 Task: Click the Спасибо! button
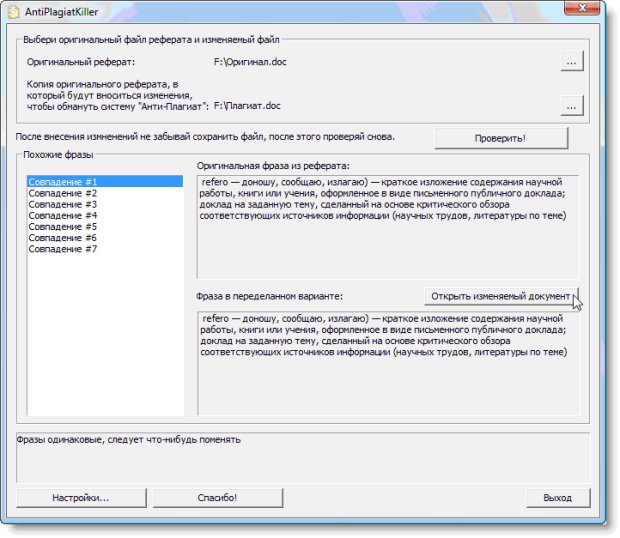pos(217,498)
